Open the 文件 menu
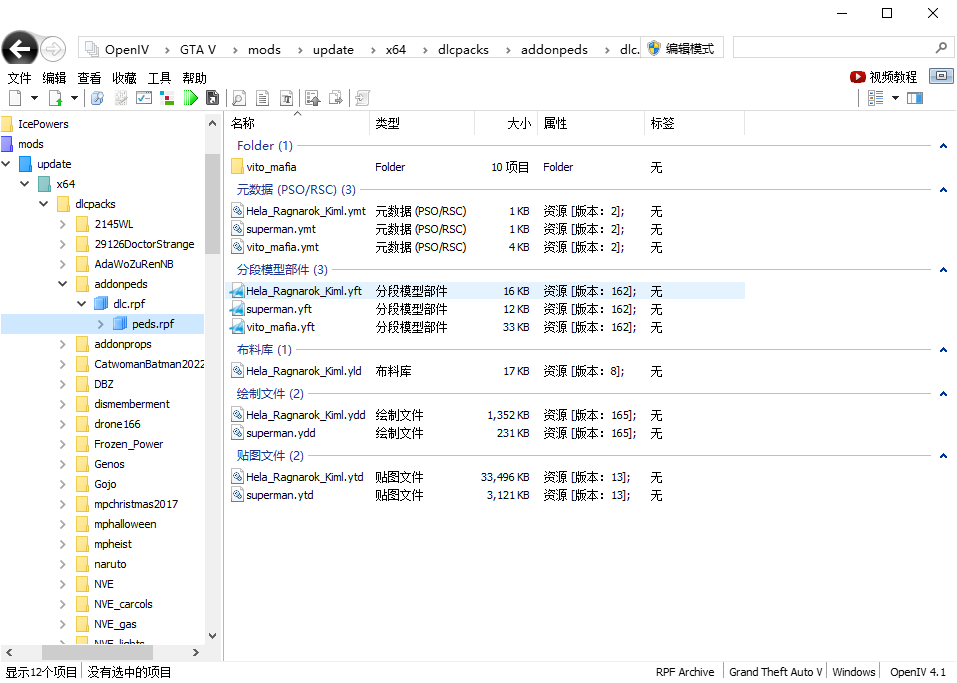This screenshot has height=683, width=957. (x=19, y=78)
